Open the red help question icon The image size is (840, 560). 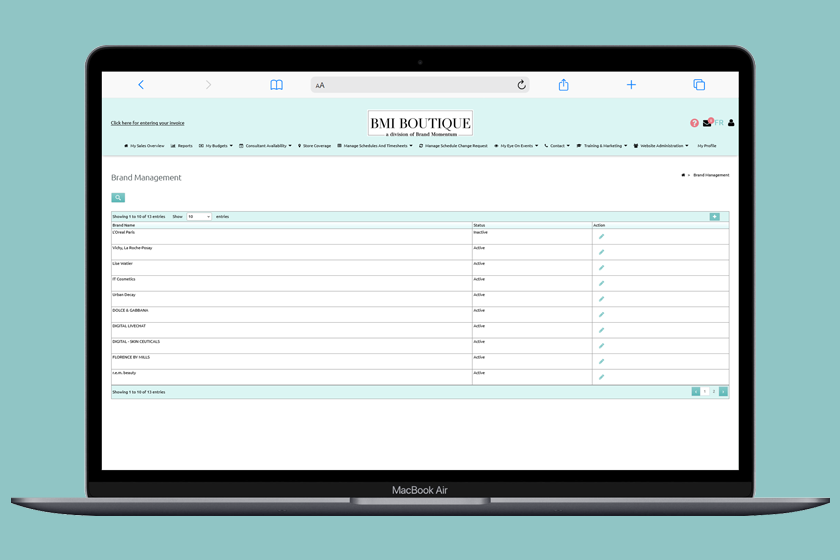click(x=694, y=123)
